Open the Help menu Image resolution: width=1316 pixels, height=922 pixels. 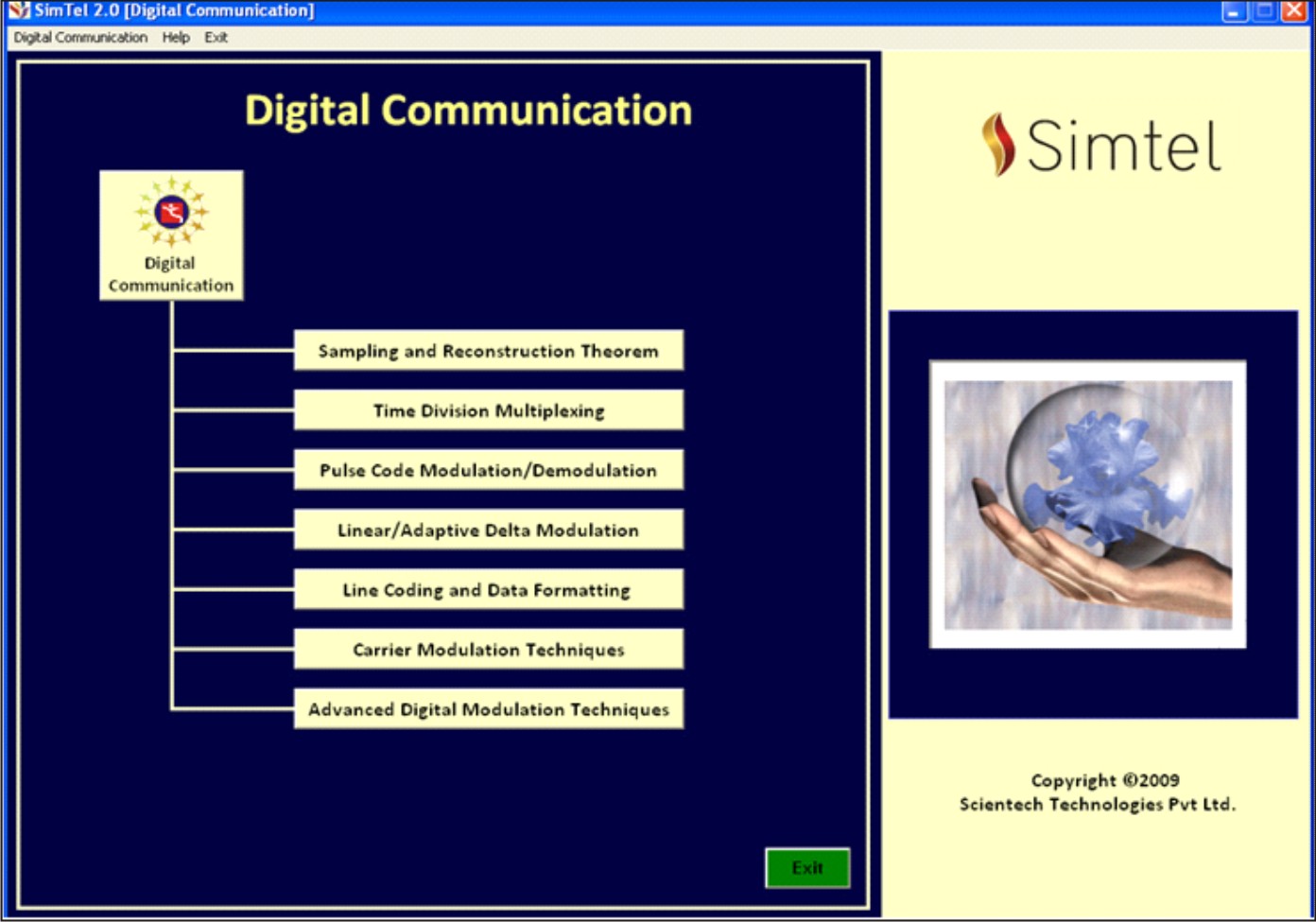(176, 38)
